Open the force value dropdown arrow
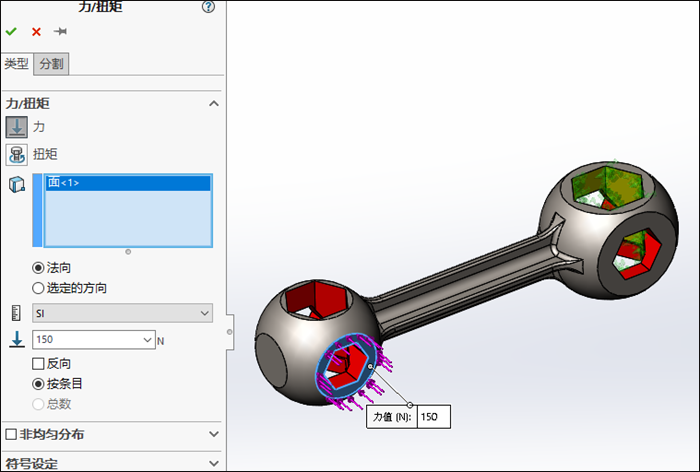Screen dimensions: 700x472 tap(148, 340)
